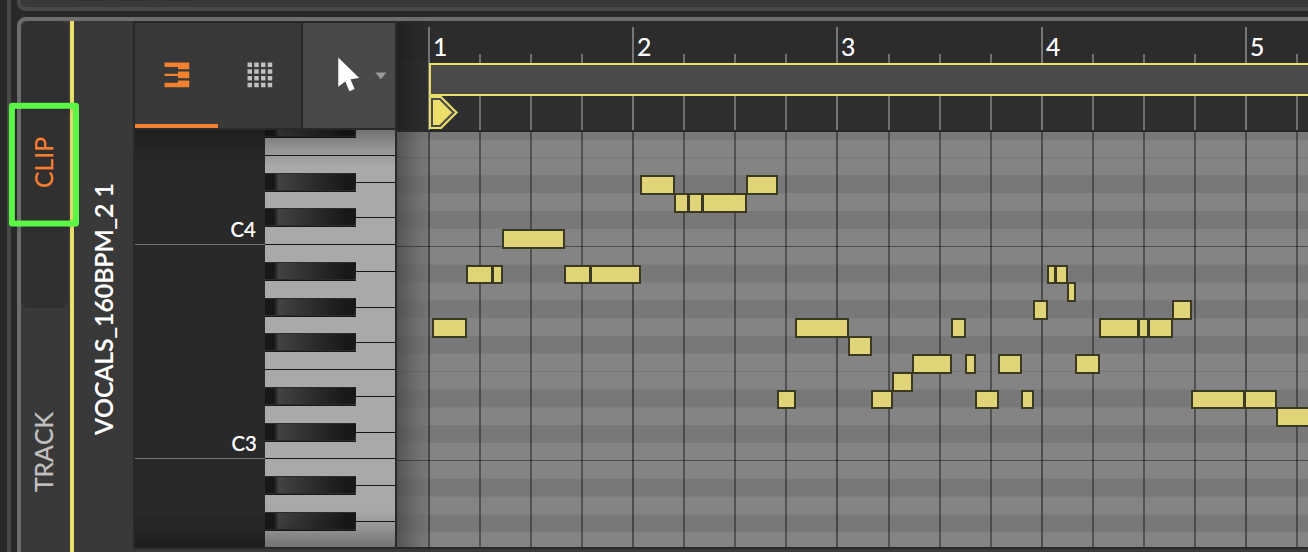The image size is (1308, 552).
Task: Select the note at C4 pitch
Action: pos(533,239)
